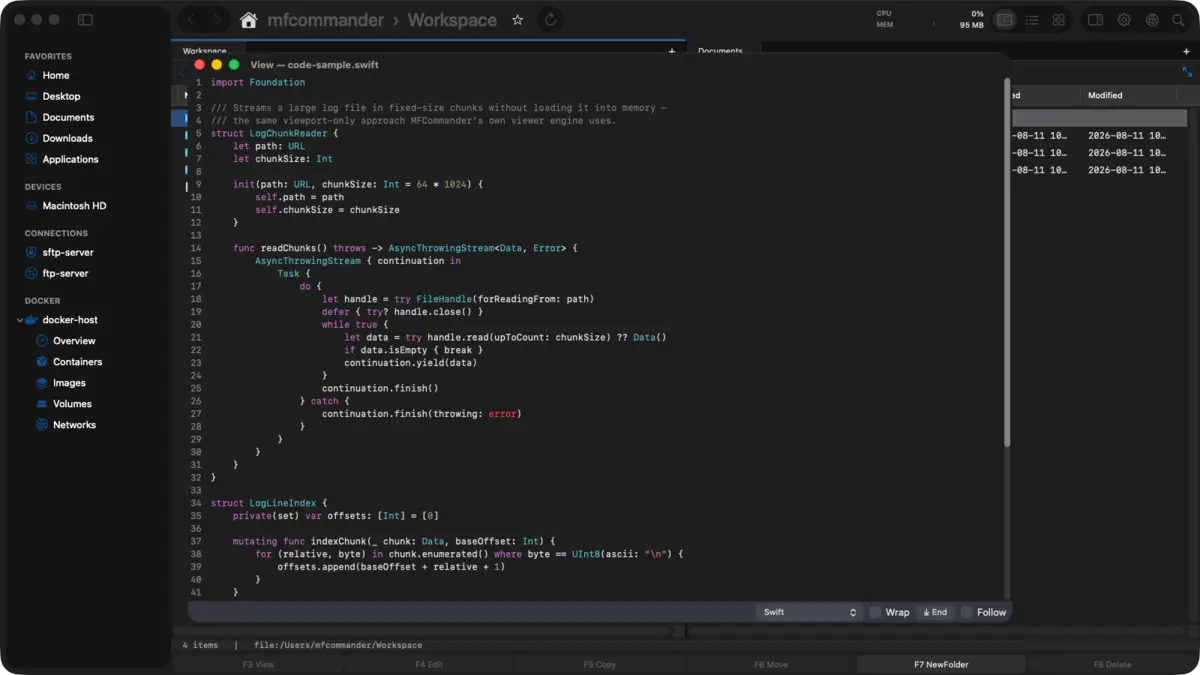
Task: Open Downloads in Favorites sidebar
Action: [x=67, y=138]
